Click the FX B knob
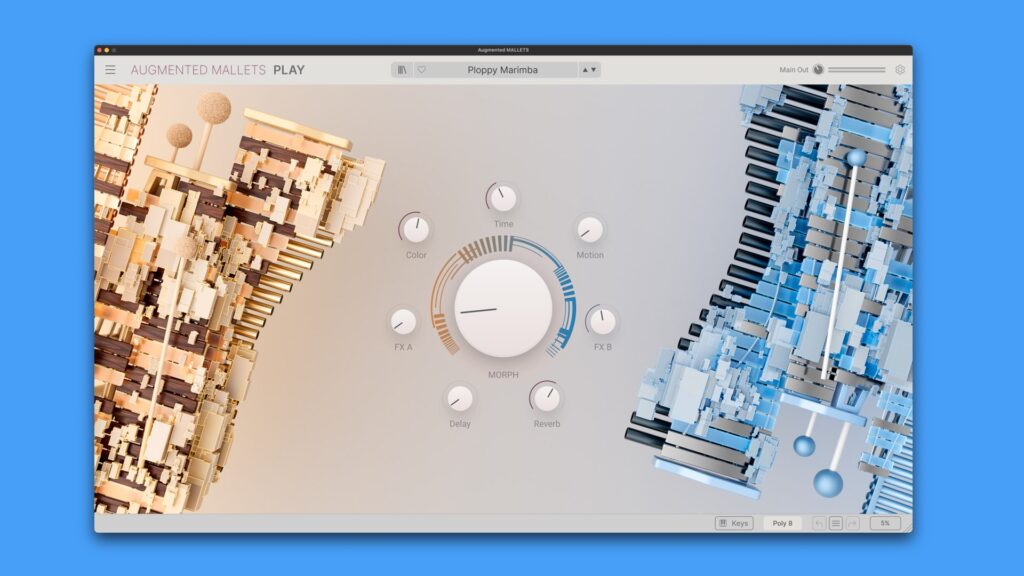This screenshot has height=576, width=1024. (x=602, y=321)
